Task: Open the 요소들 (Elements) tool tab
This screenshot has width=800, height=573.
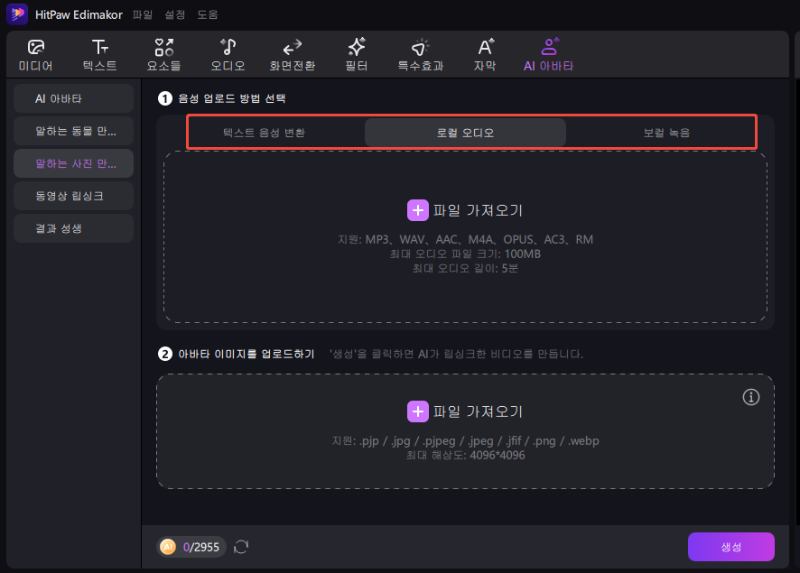Action: tap(164, 55)
